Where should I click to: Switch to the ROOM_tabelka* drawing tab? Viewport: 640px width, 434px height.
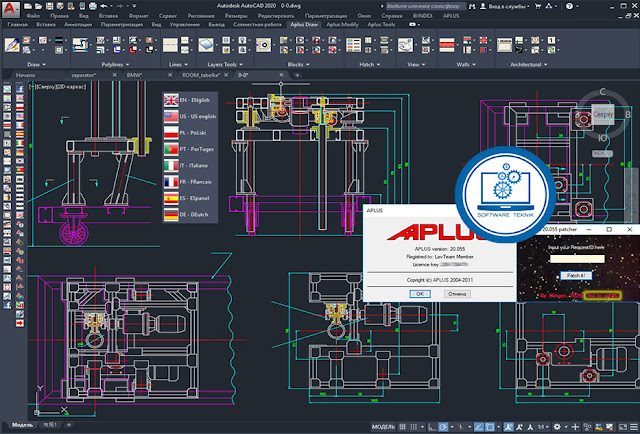[201, 75]
